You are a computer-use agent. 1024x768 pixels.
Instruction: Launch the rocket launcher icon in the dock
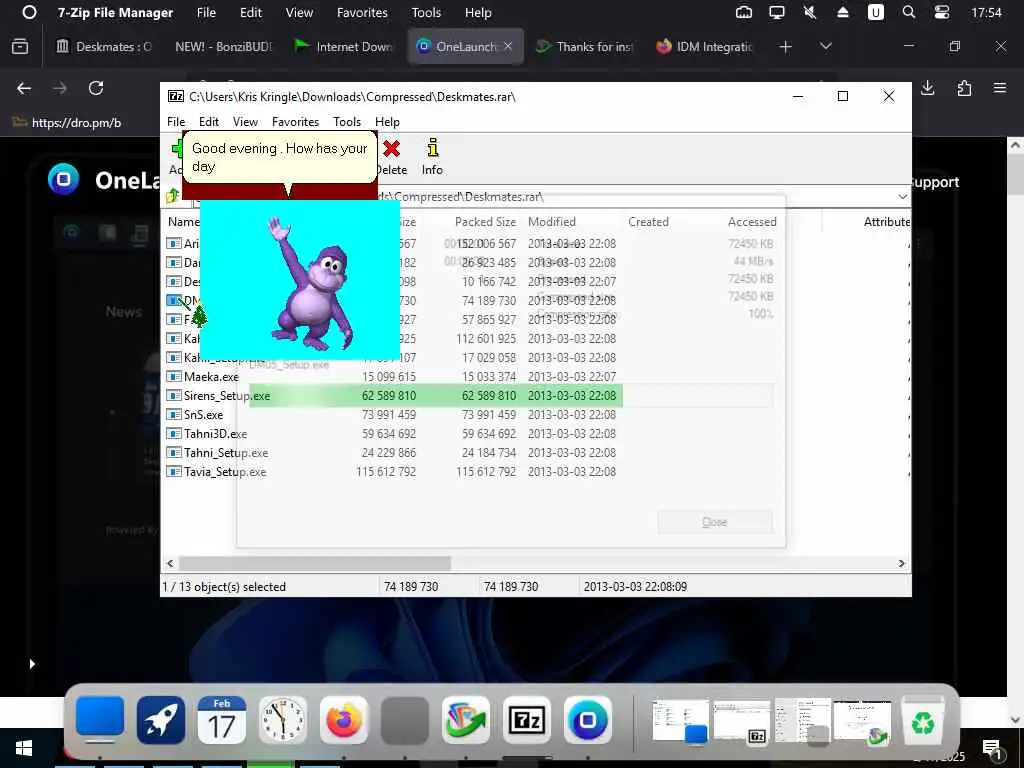tap(161, 720)
